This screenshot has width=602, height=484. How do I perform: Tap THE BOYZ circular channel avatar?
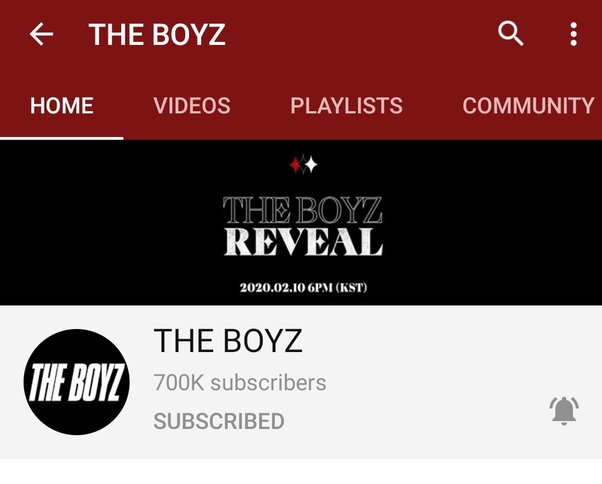point(77,382)
